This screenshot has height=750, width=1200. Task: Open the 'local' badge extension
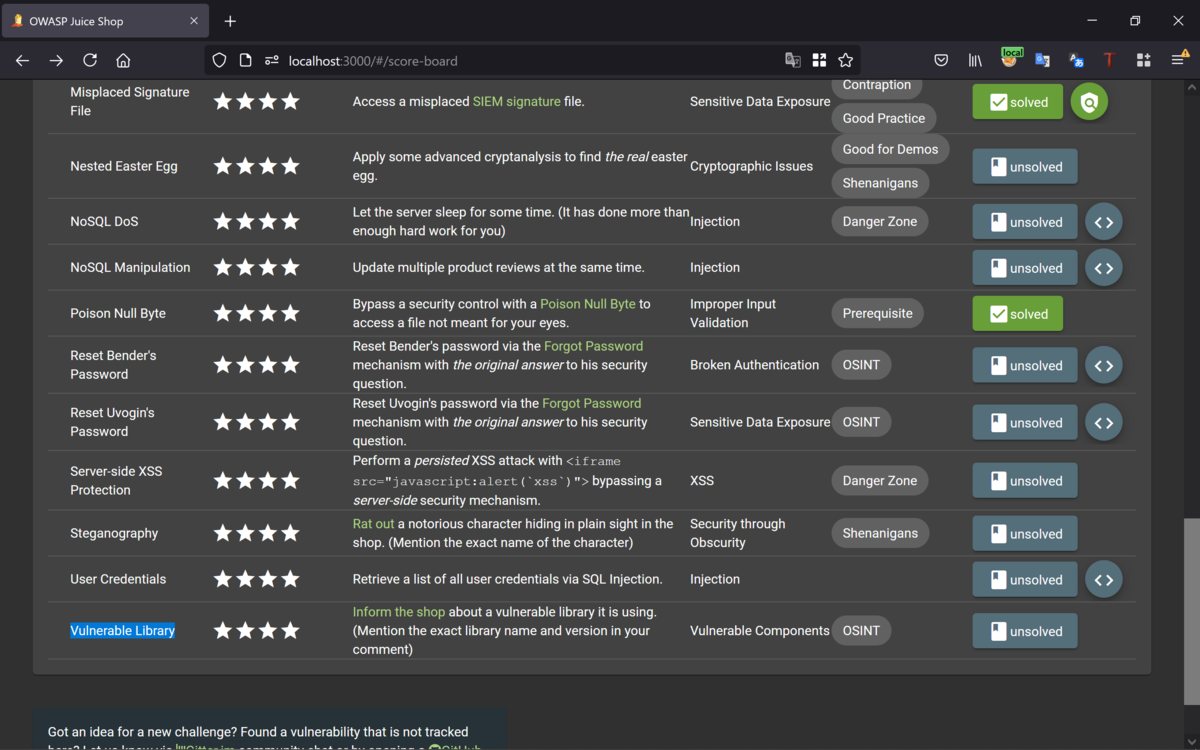pos(1010,59)
